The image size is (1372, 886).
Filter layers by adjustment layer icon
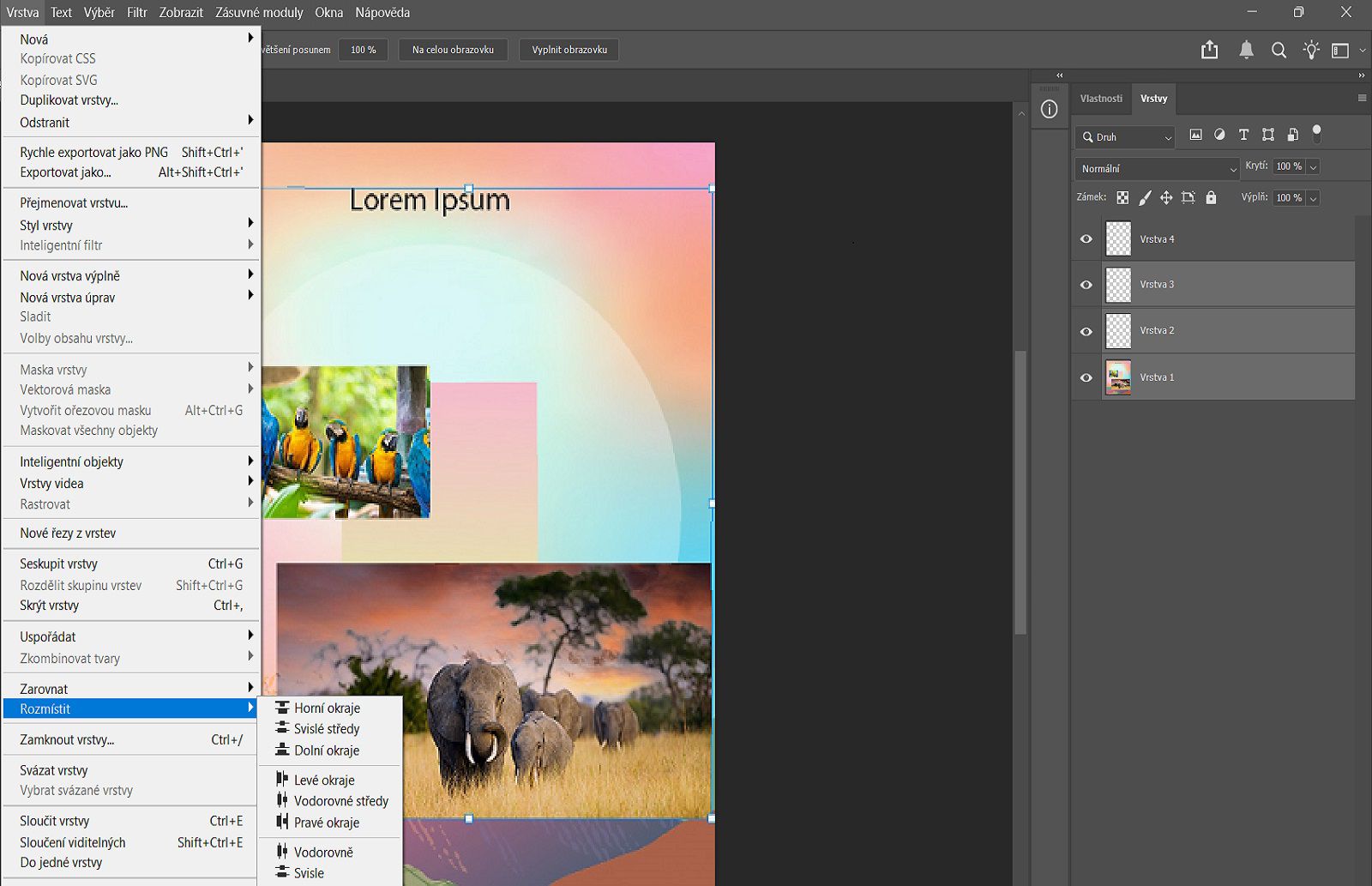(1219, 135)
